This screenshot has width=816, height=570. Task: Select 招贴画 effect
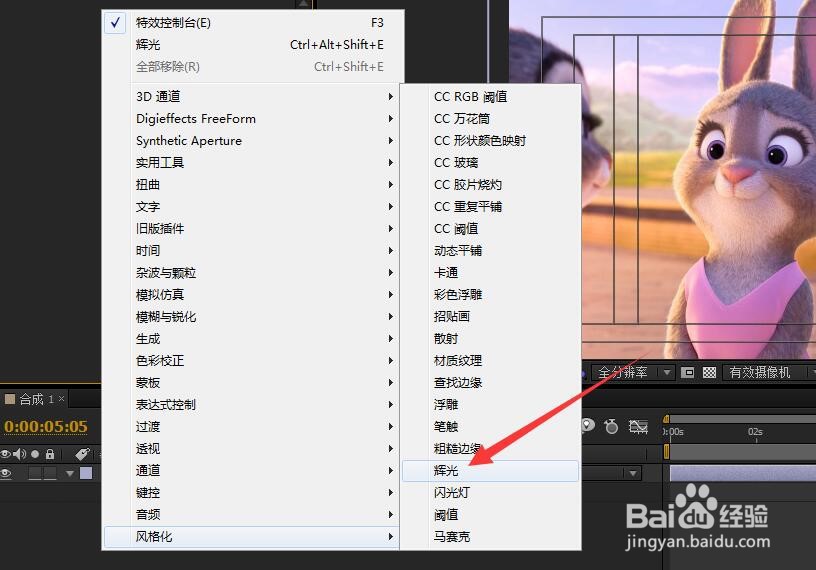490,316
